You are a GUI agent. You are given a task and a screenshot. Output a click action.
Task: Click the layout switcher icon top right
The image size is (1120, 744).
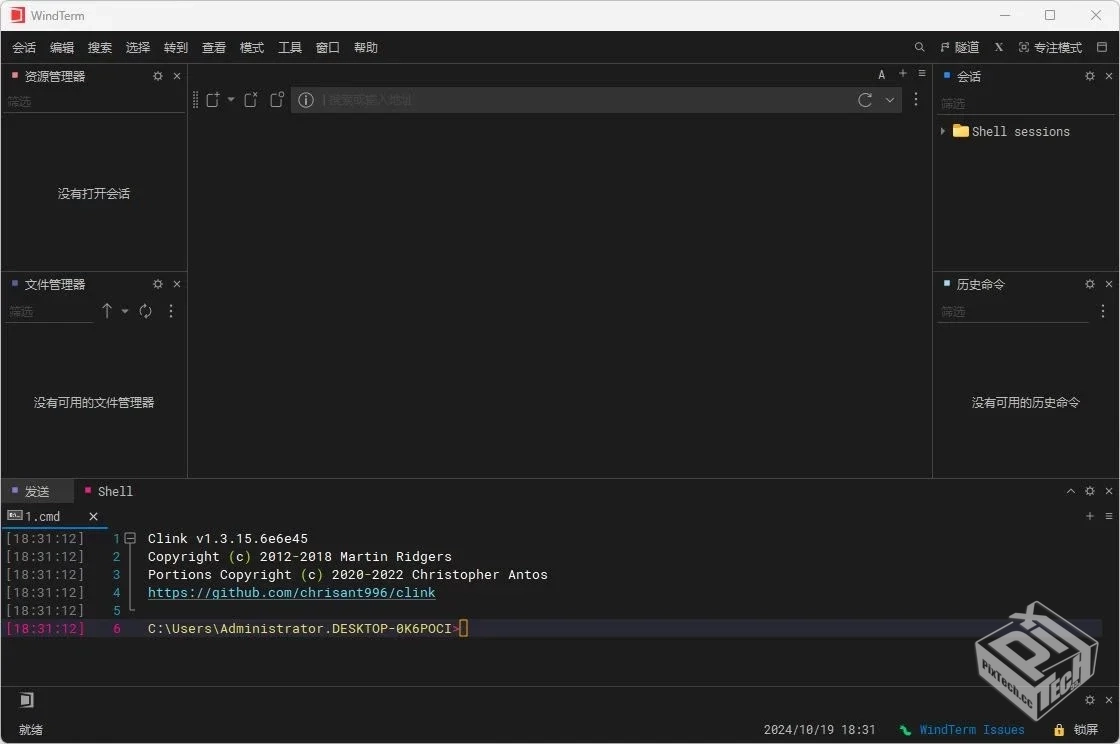click(x=1104, y=47)
